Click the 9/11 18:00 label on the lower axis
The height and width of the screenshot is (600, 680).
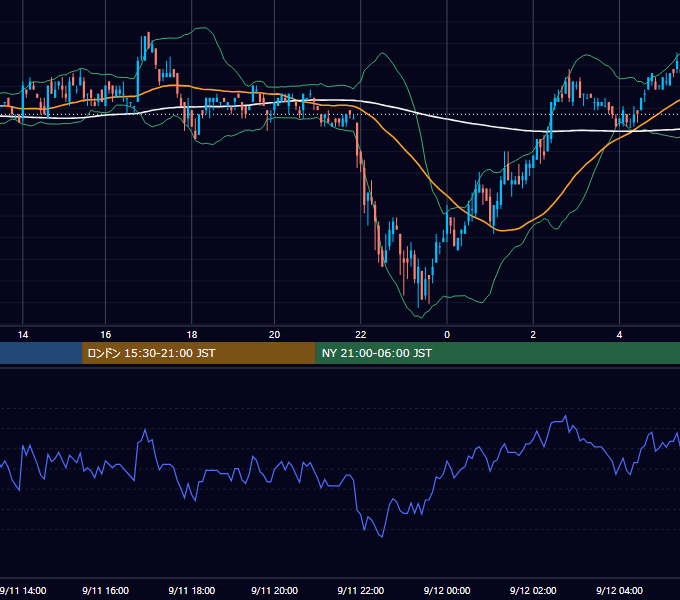(x=192, y=590)
